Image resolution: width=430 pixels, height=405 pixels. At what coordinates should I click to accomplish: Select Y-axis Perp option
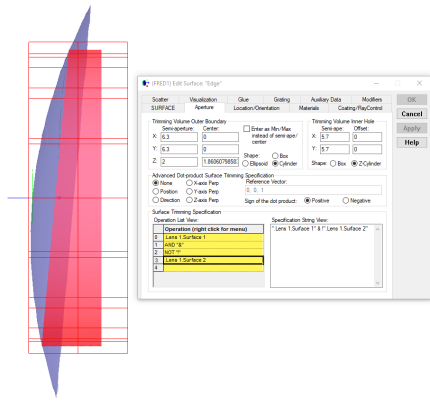coord(189,191)
